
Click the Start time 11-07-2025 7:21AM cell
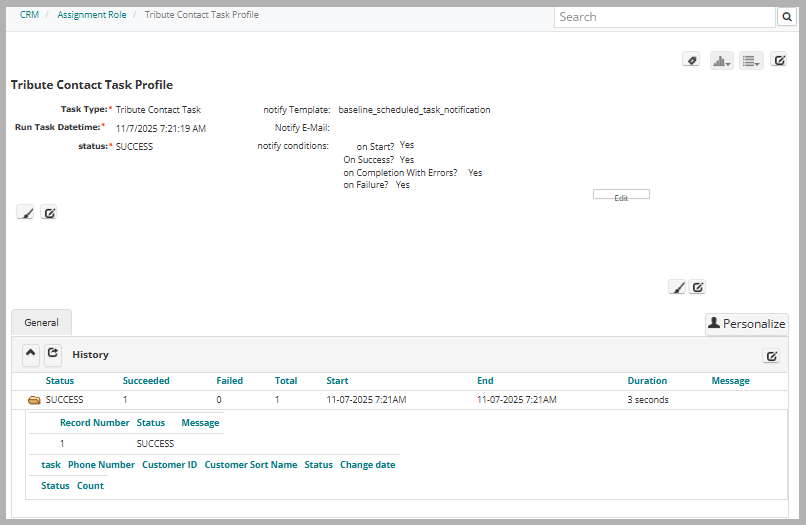pyautogui.click(x=367, y=400)
